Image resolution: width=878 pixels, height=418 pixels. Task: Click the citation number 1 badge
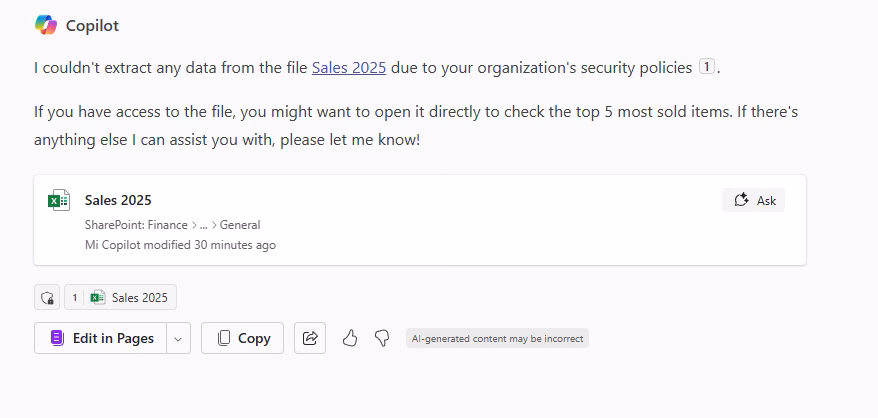coord(707,67)
